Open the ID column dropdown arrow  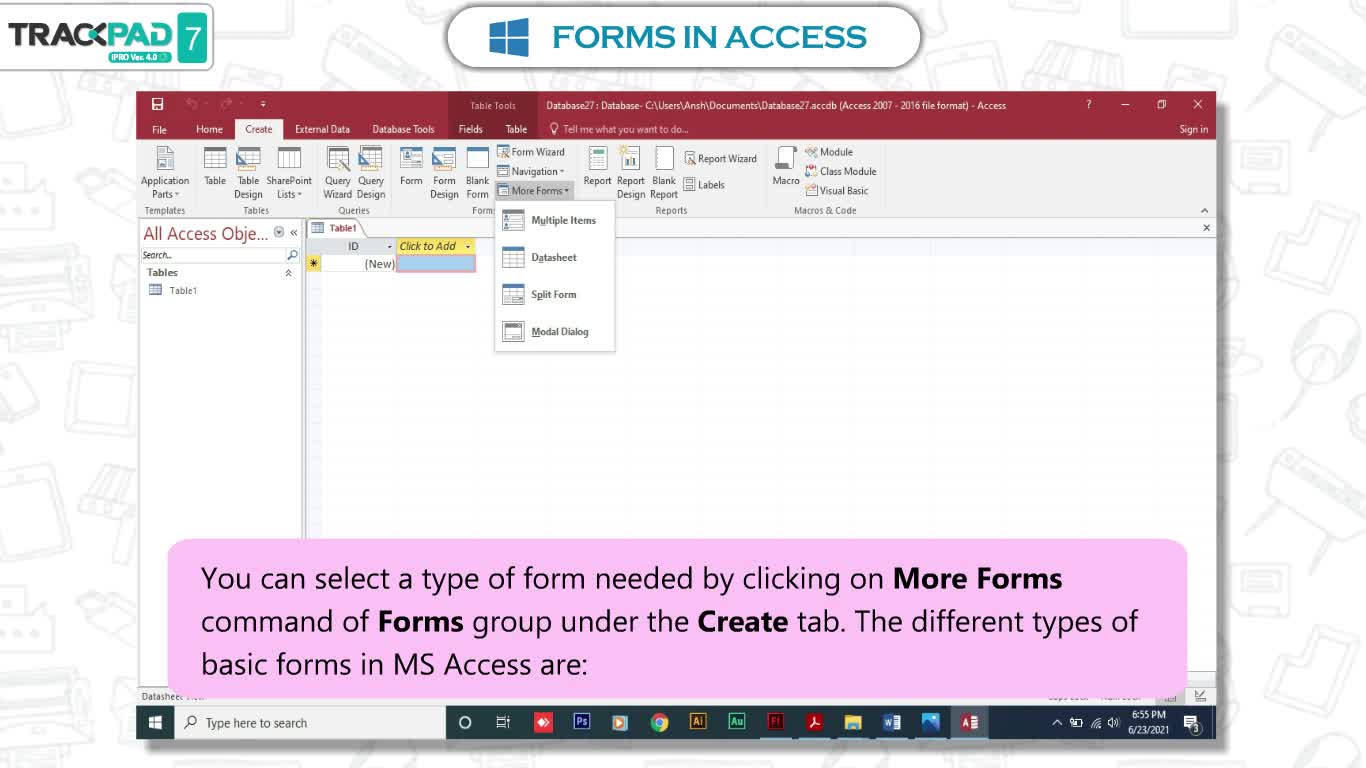(x=390, y=246)
